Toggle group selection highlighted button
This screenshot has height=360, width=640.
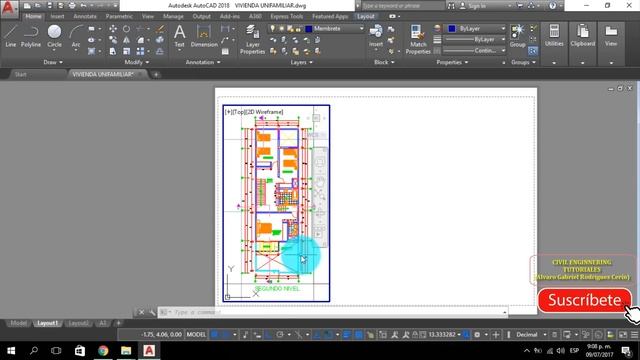click(533, 51)
